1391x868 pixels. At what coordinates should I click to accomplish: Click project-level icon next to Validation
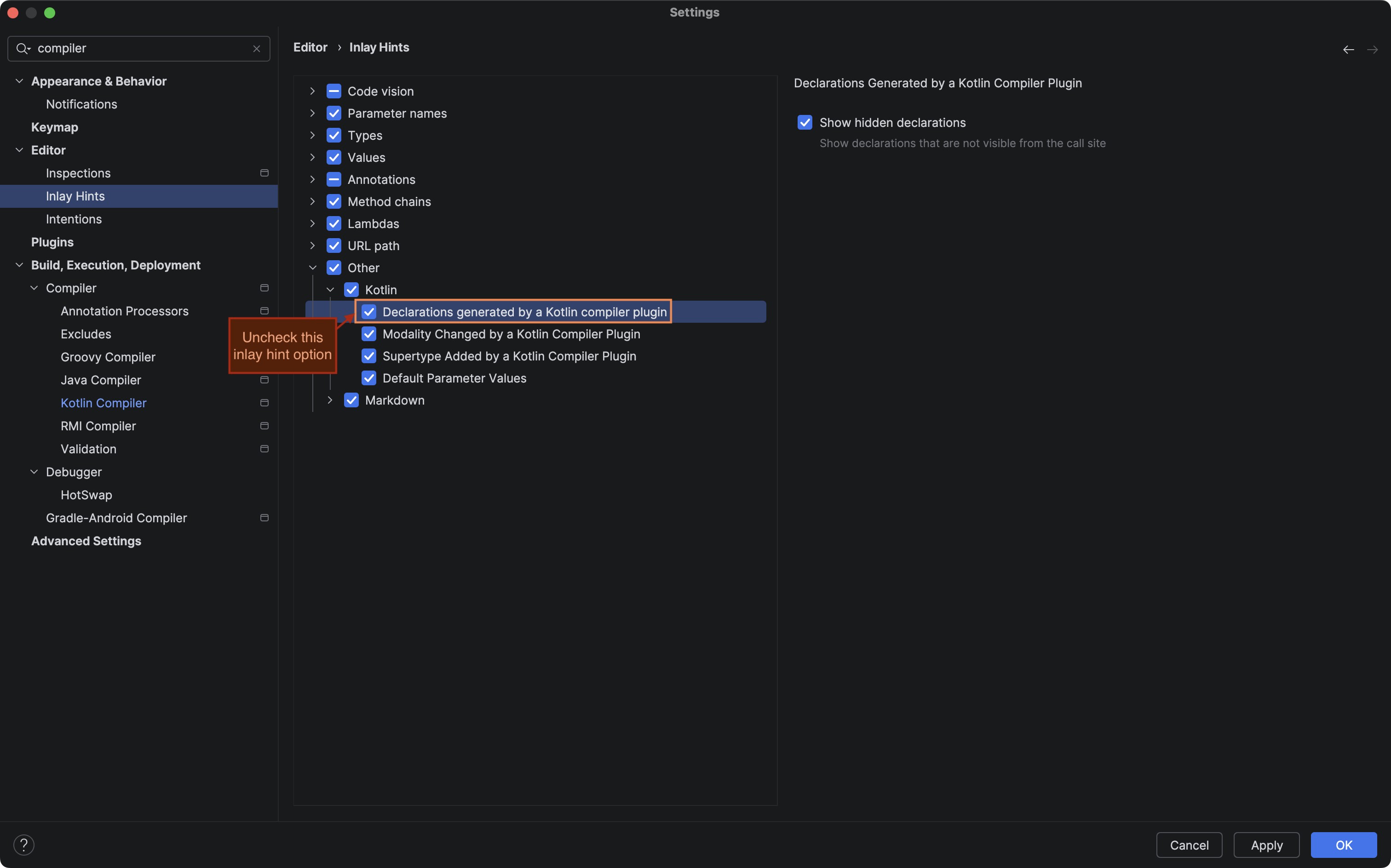coord(264,448)
